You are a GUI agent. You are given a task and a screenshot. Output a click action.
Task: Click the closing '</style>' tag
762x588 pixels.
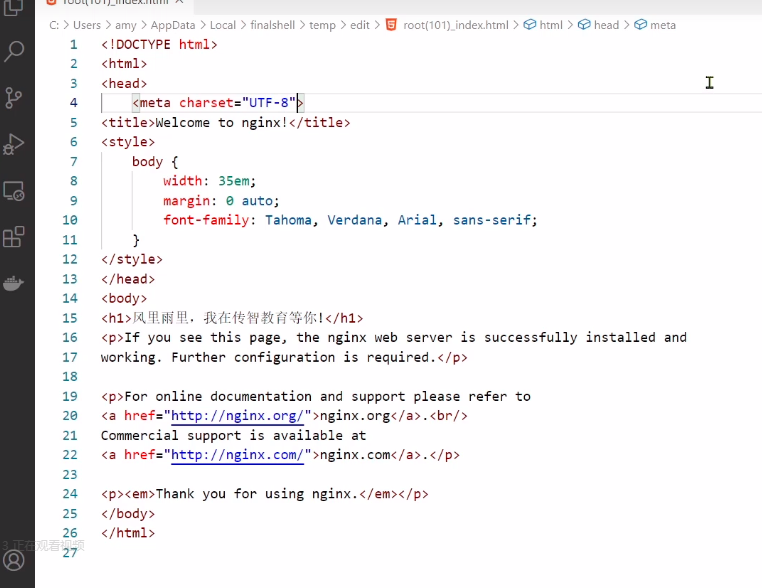tap(132, 259)
